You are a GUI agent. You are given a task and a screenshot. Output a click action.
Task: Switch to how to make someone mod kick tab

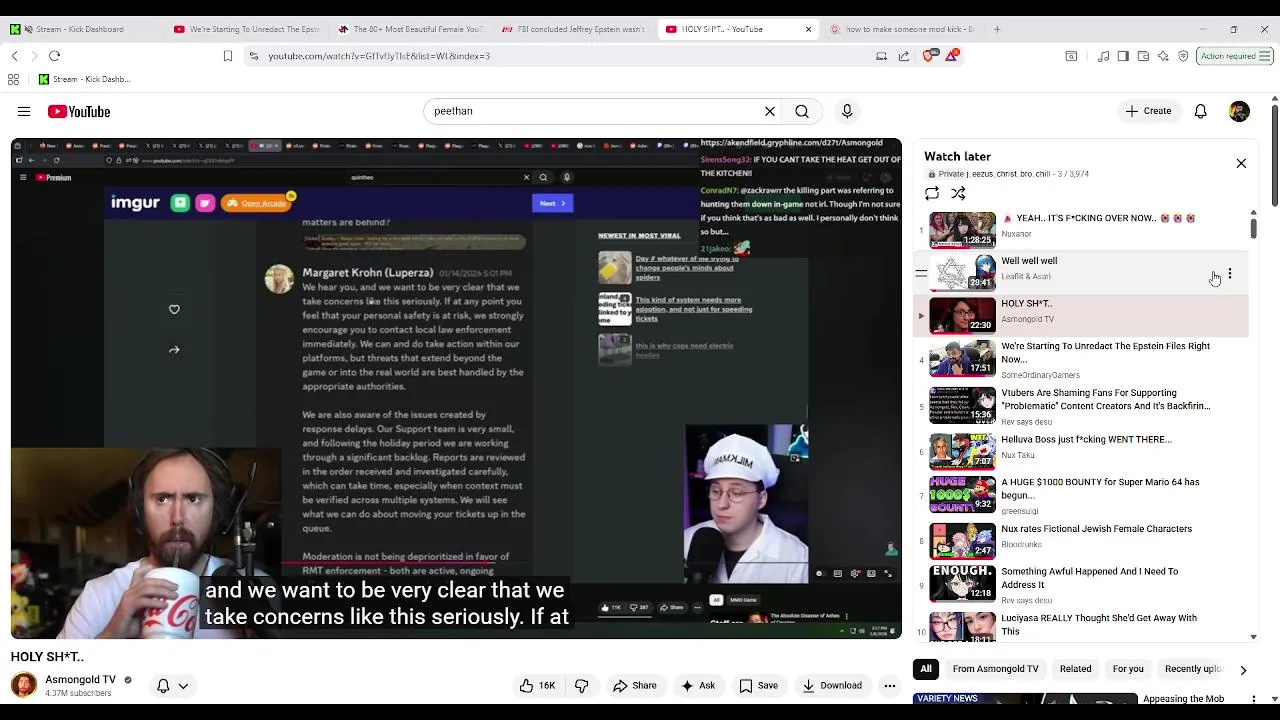pos(903,29)
